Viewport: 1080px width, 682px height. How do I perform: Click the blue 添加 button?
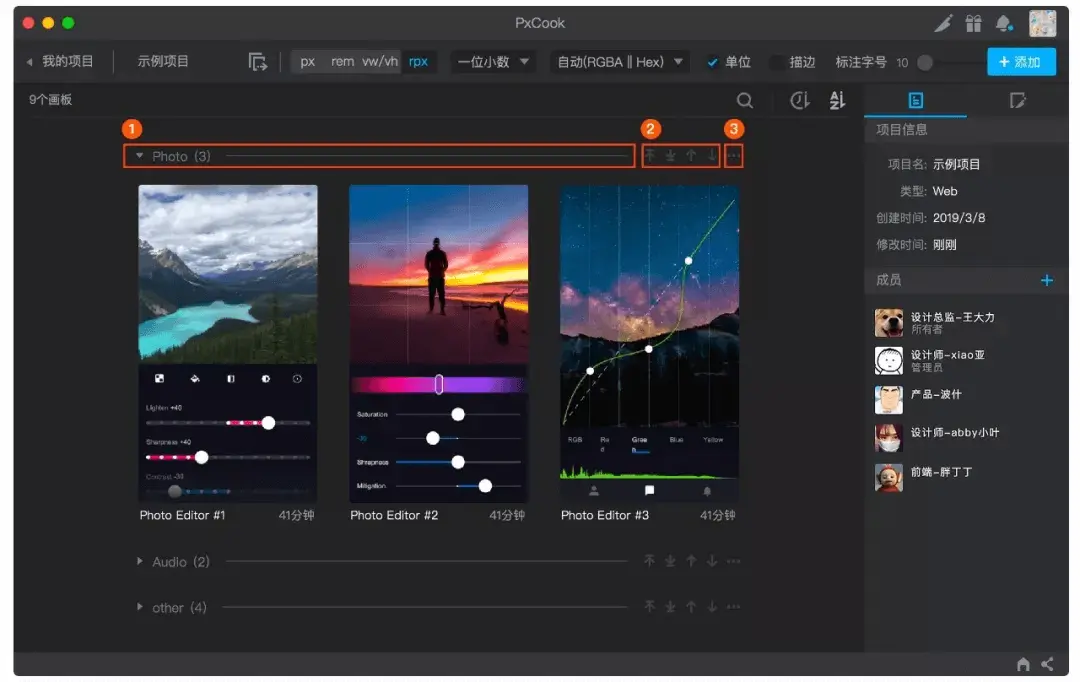1020,62
